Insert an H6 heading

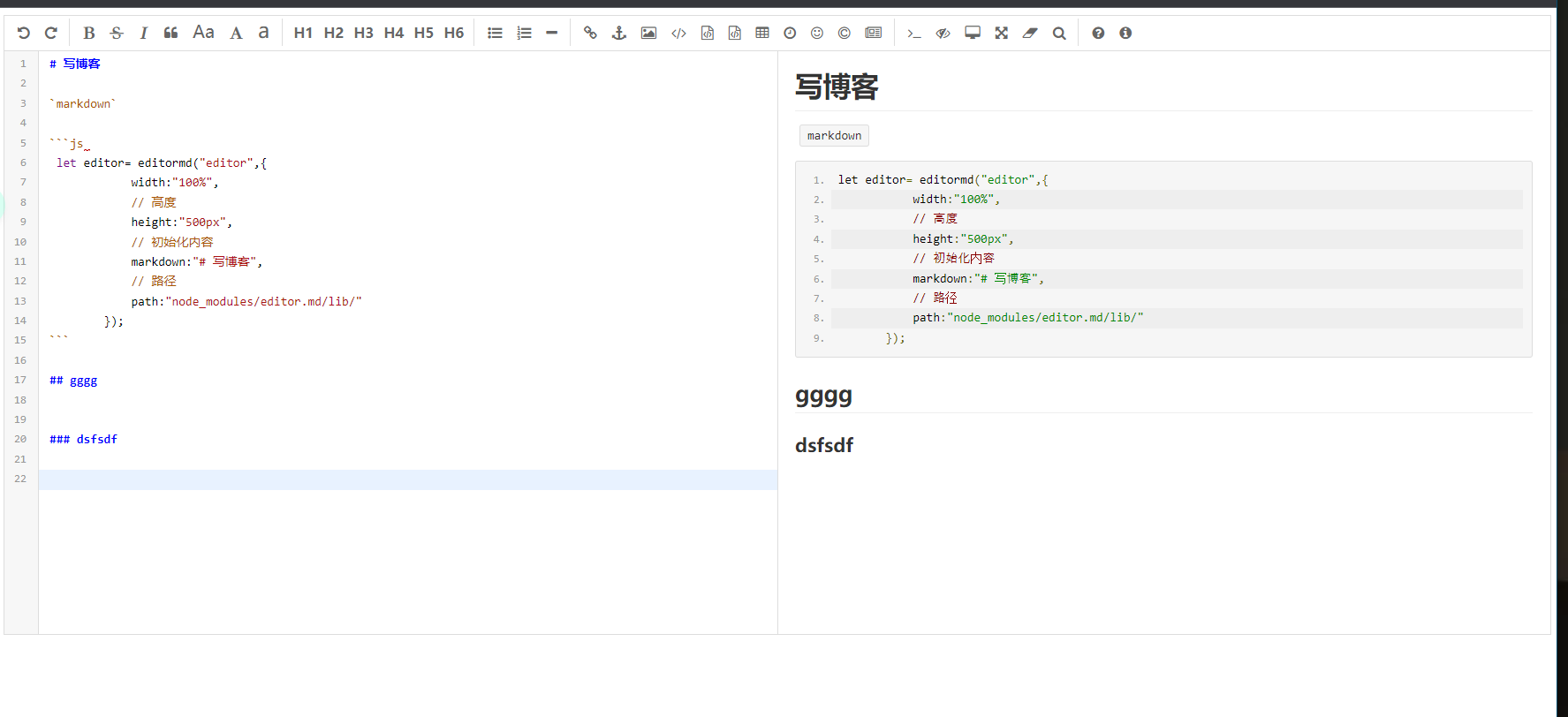(454, 33)
